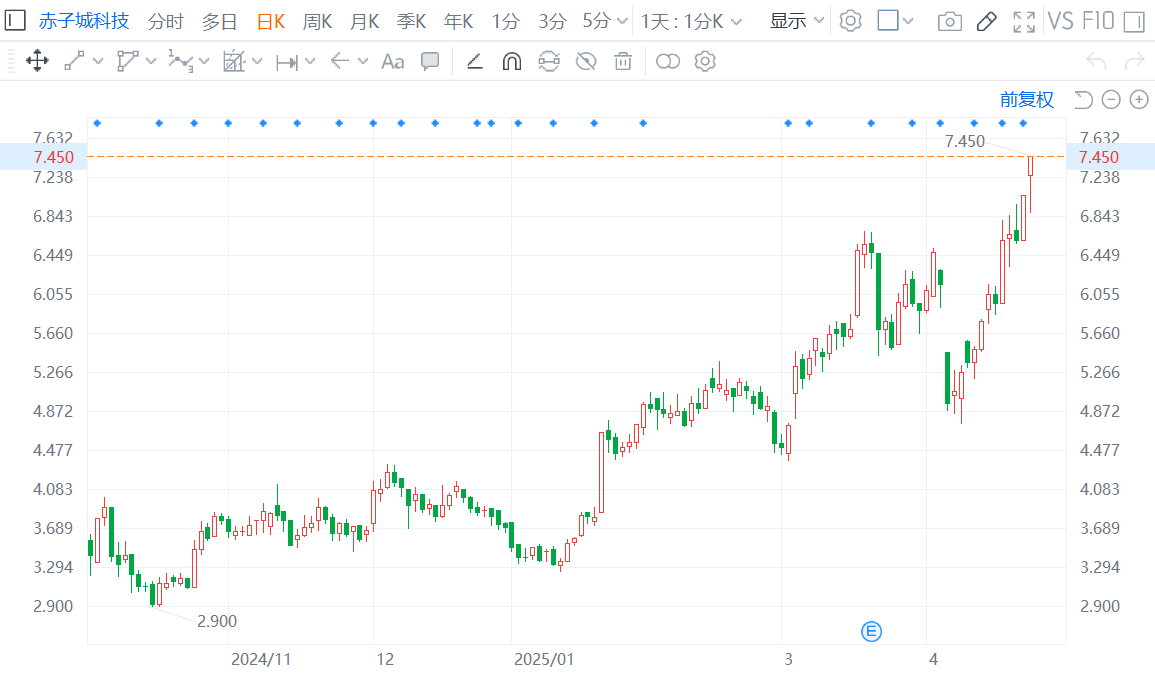The image size is (1155, 678).
Task: Click the 2025/01 date axis label
Action: (544, 659)
